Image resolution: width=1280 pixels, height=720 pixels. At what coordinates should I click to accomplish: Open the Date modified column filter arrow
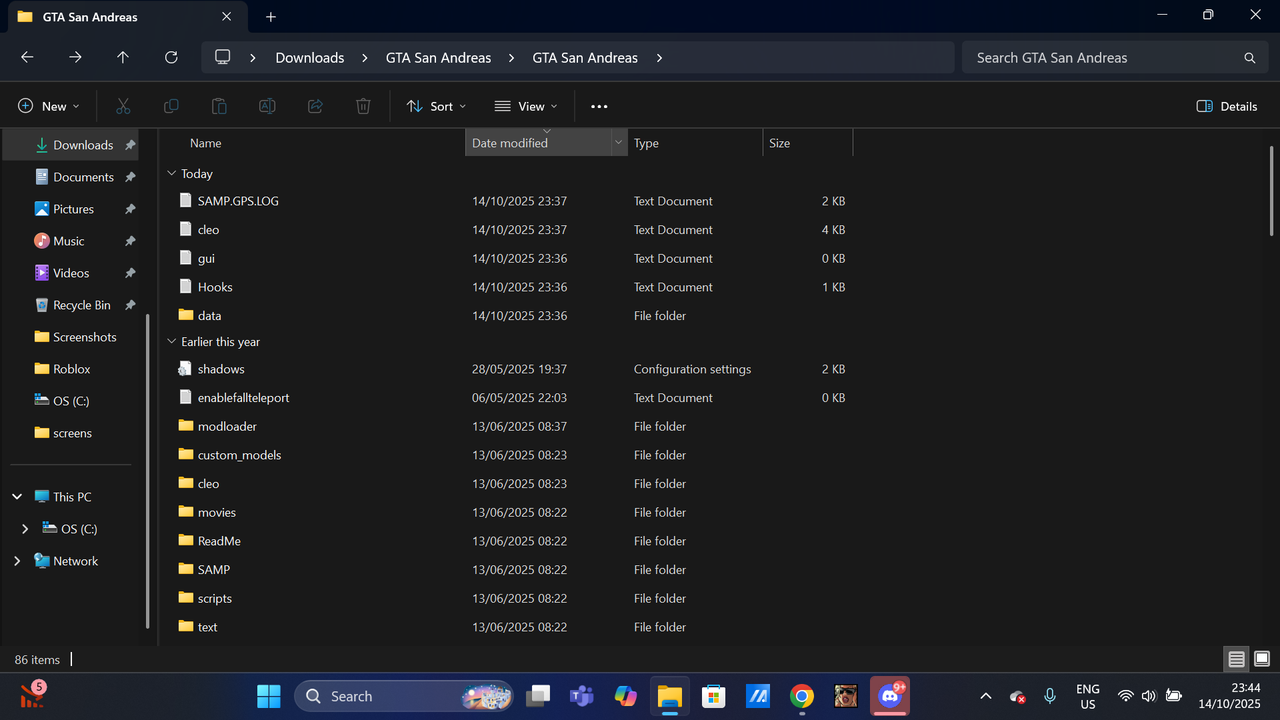click(x=618, y=143)
